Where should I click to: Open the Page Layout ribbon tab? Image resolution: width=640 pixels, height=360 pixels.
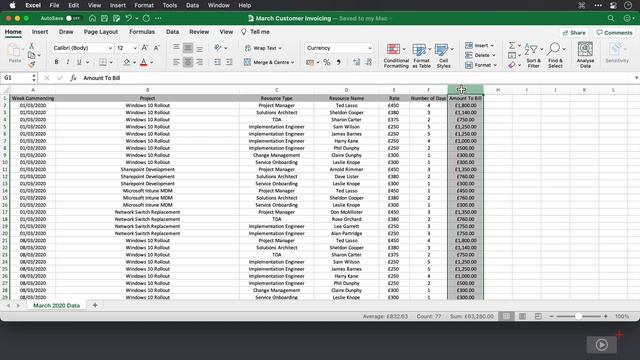click(x=101, y=32)
